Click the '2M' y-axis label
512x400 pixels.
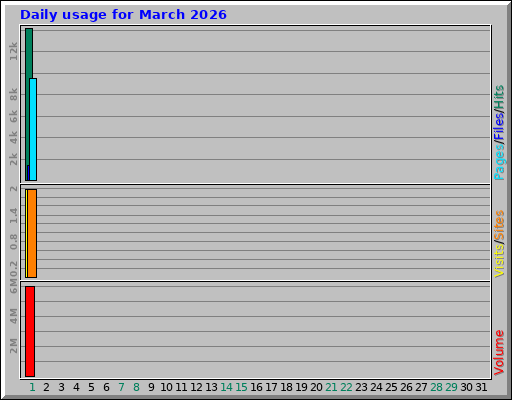pyautogui.click(x=13, y=346)
